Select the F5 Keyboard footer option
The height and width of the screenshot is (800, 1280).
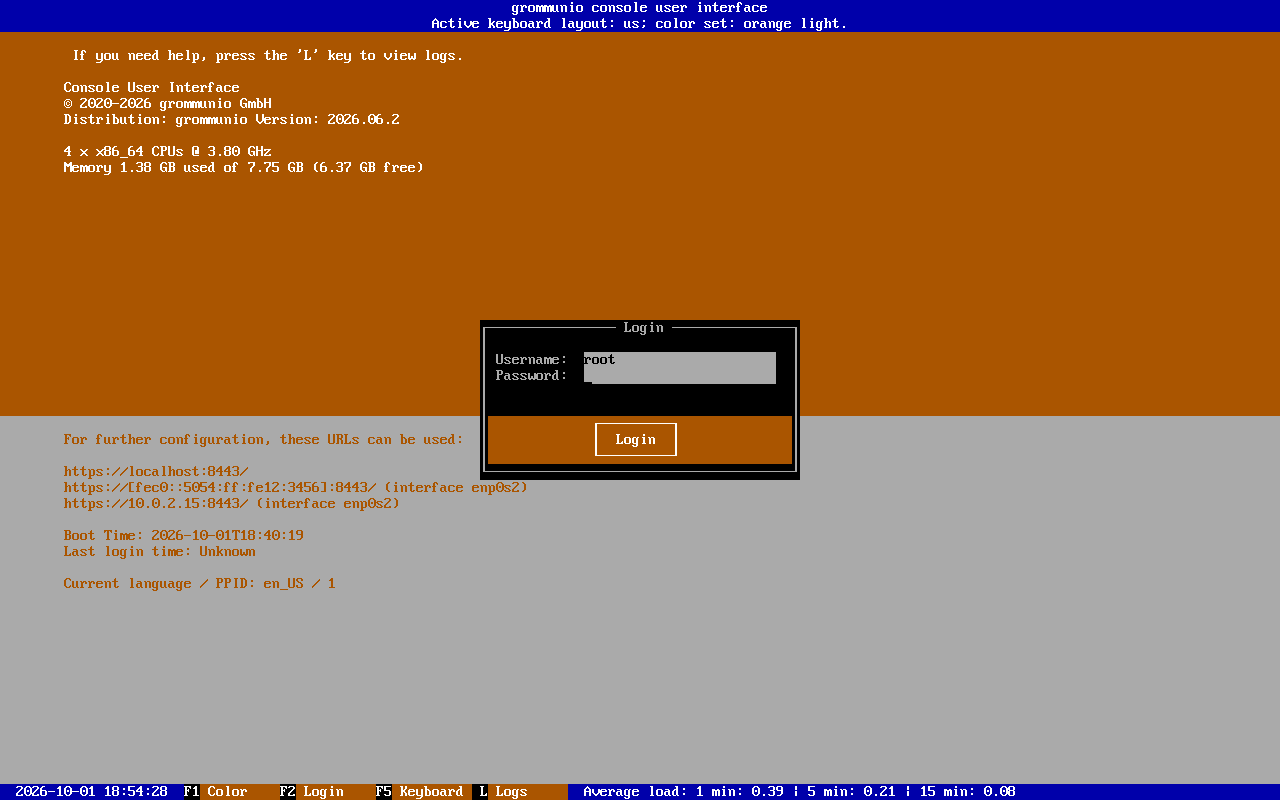click(x=420, y=792)
